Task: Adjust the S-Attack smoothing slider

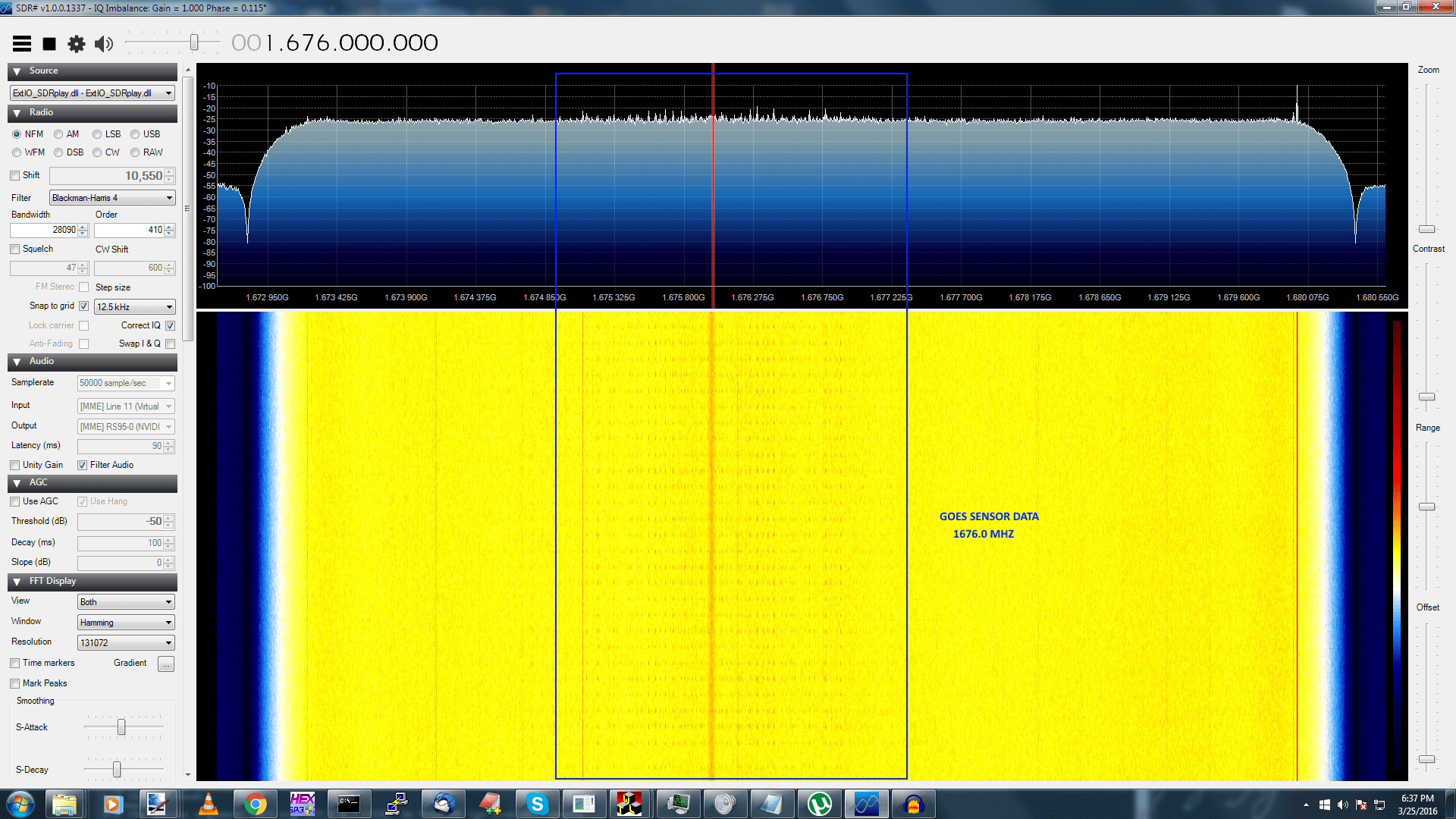Action: coord(121,727)
